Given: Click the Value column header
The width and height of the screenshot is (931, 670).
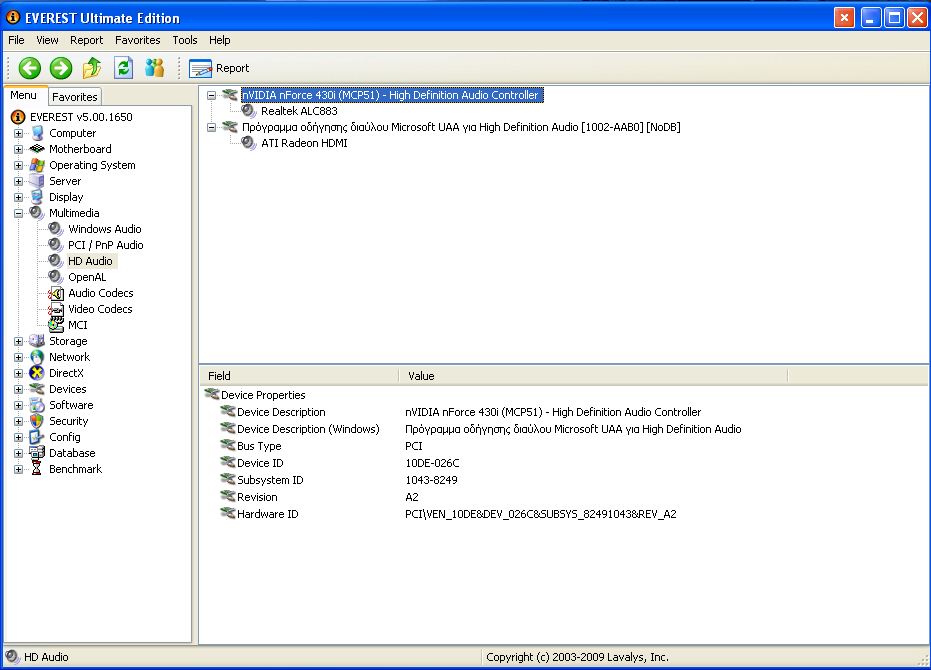Looking at the screenshot, I should click(593, 376).
